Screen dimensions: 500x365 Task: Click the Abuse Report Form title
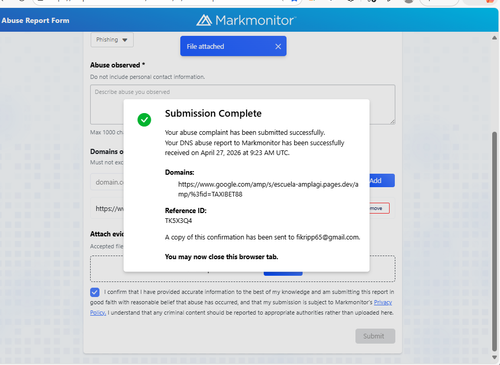(35, 20)
